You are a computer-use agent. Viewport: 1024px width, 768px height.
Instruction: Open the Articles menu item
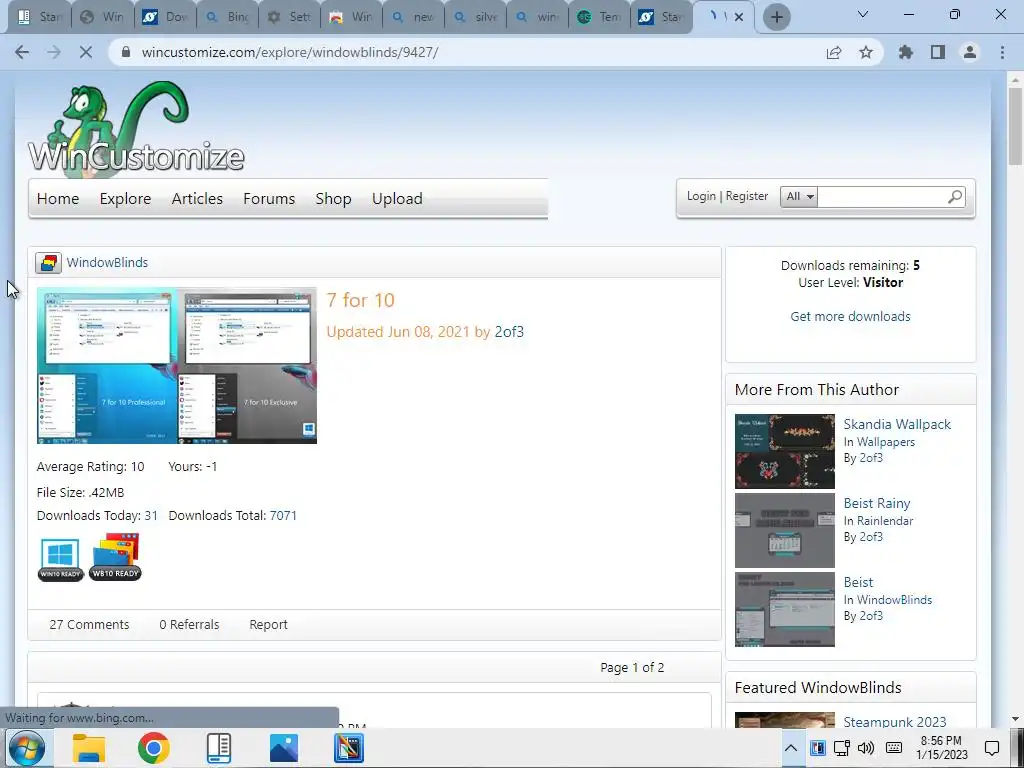tap(197, 199)
